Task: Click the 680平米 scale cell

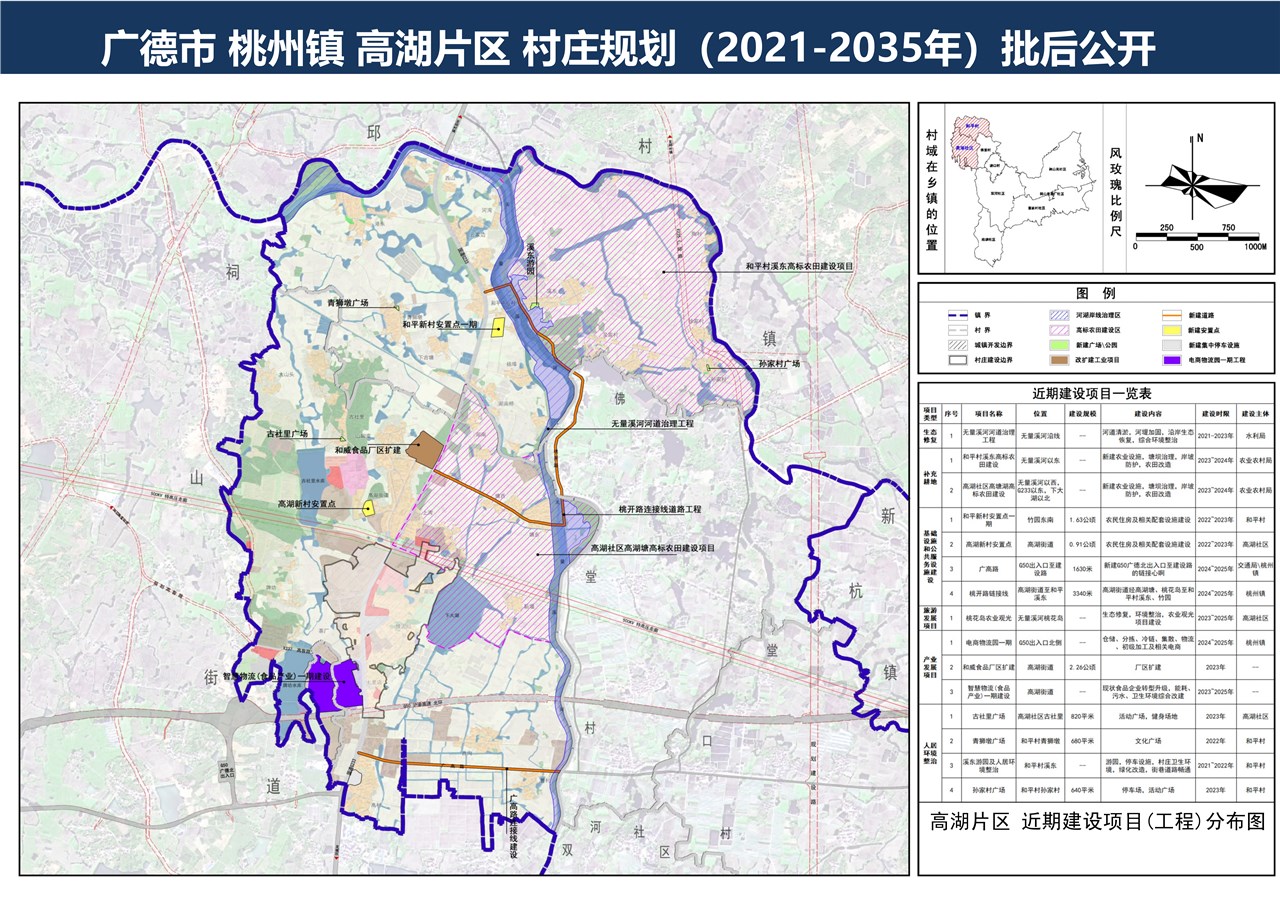Action: point(1081,741)
